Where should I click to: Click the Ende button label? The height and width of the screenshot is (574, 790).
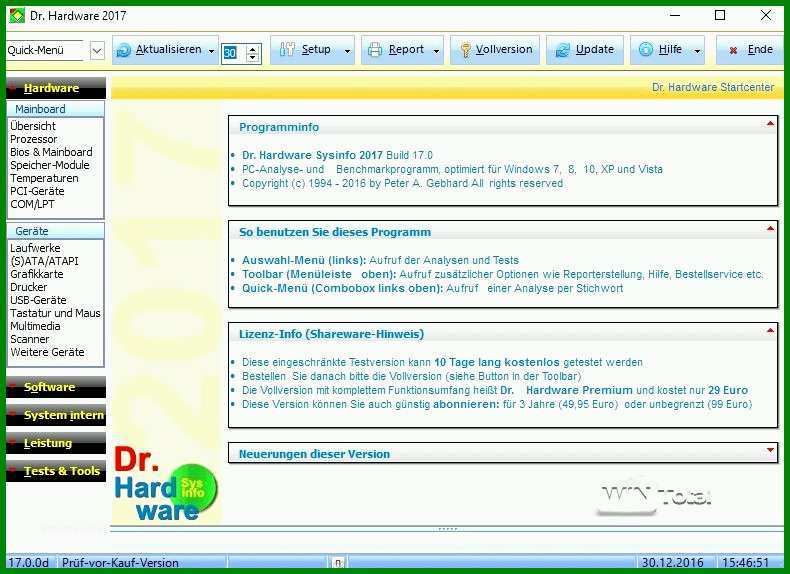click(760, 49)
